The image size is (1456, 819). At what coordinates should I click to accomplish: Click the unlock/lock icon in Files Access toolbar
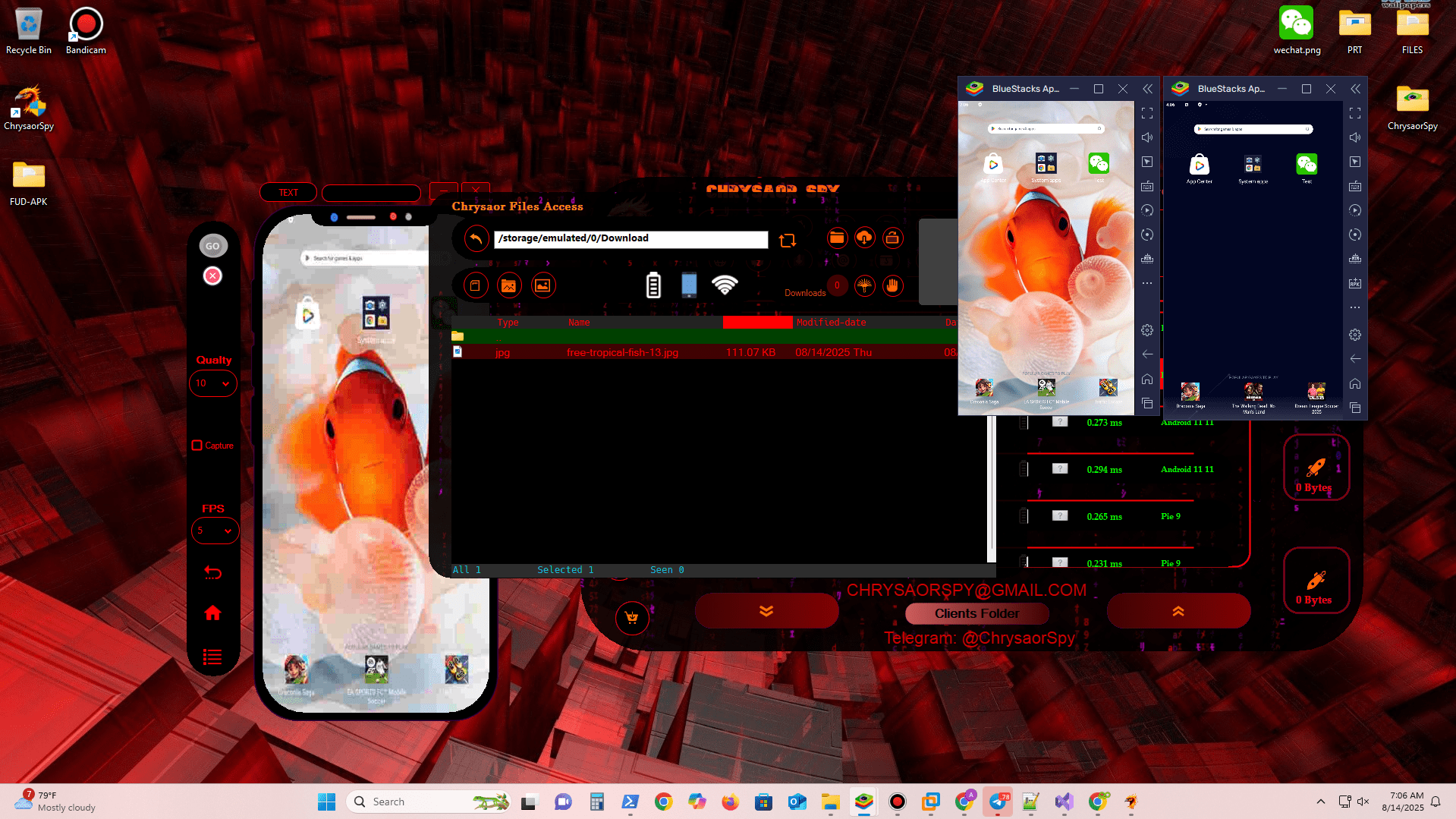click(892, 238)
